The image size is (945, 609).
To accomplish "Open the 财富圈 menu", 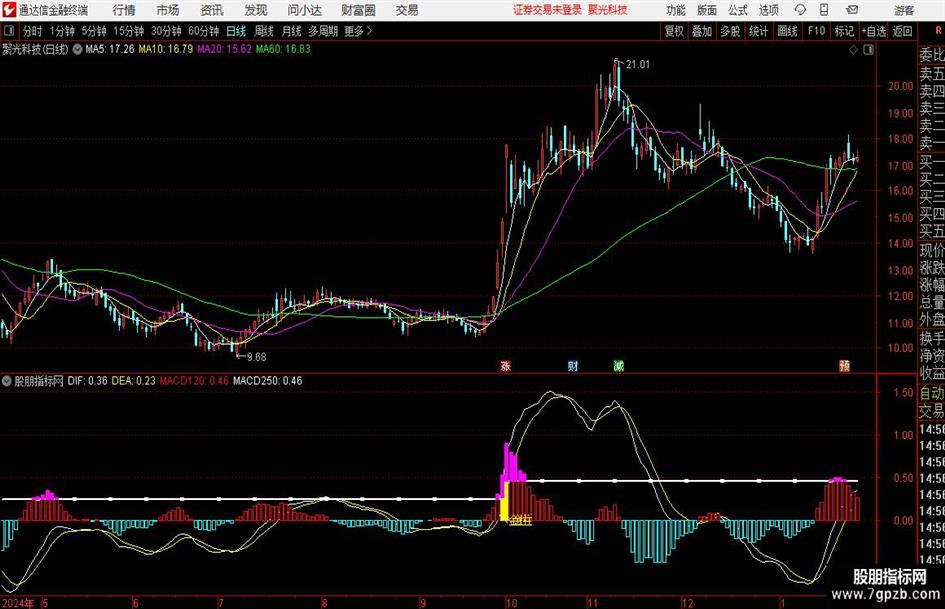I will (x=358, y=10).
